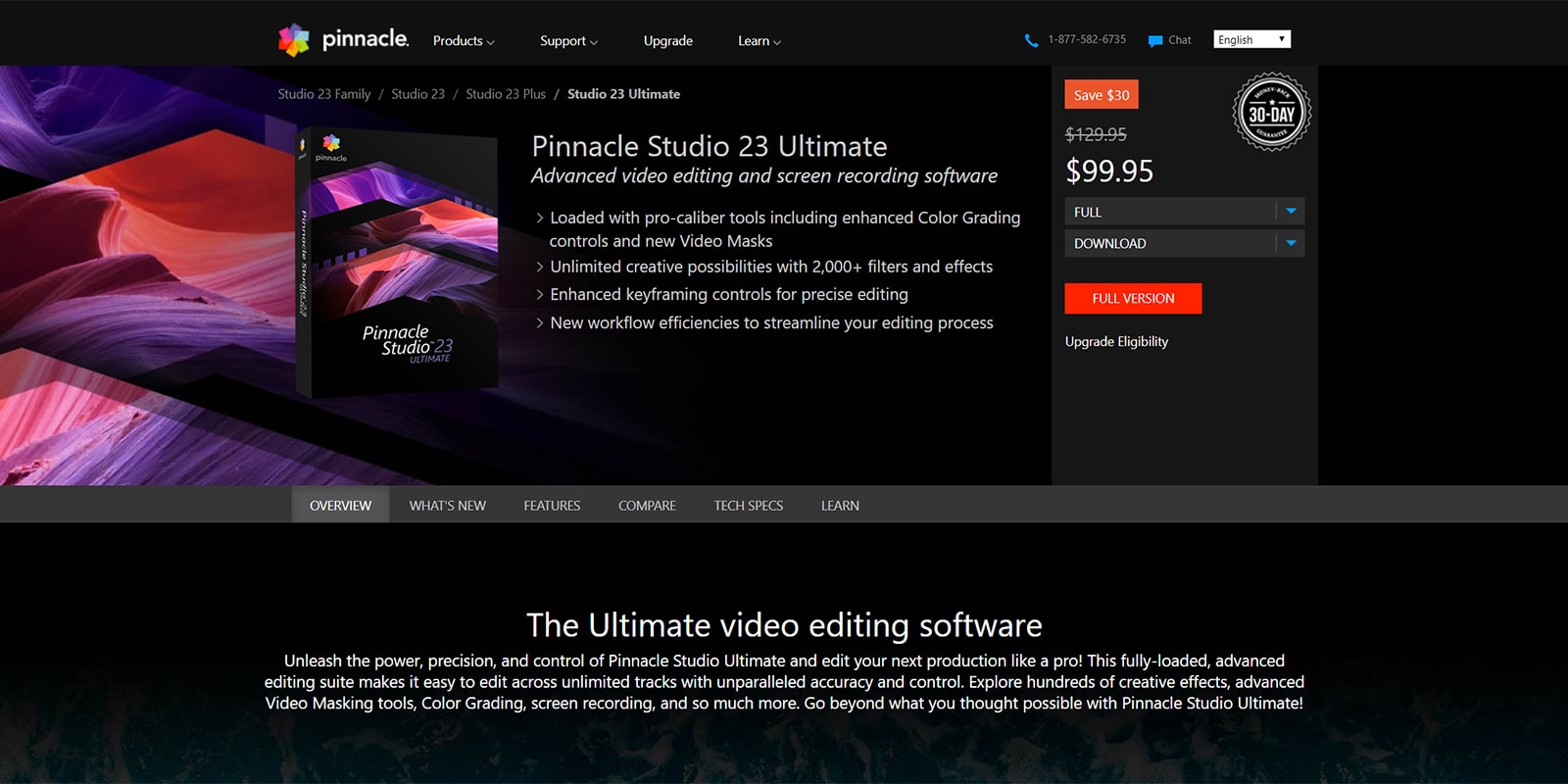Open the English language selector
Viewport: 1568px width, 784px height.
click(1251, 39)
